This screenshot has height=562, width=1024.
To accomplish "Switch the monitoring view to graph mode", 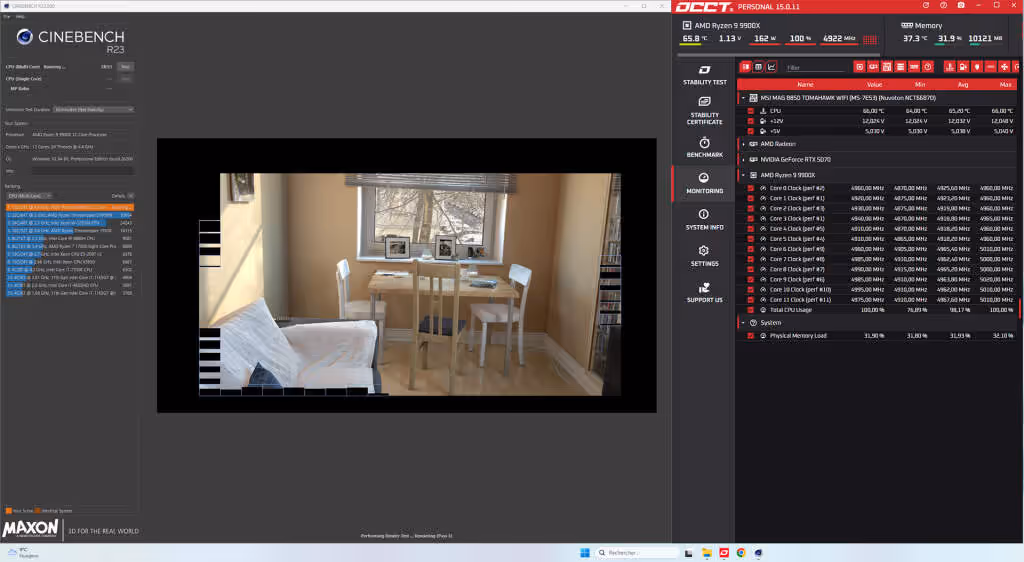I will coord(772,67).
